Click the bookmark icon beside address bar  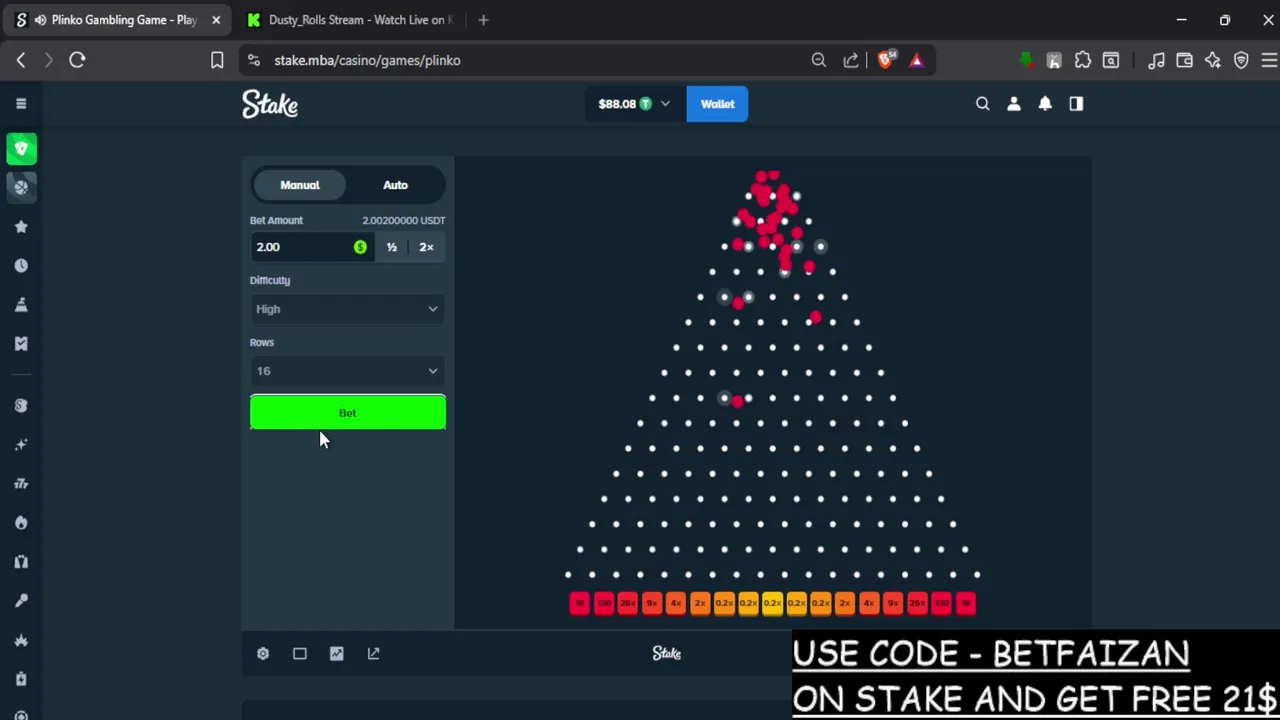(x=217, y=60)
